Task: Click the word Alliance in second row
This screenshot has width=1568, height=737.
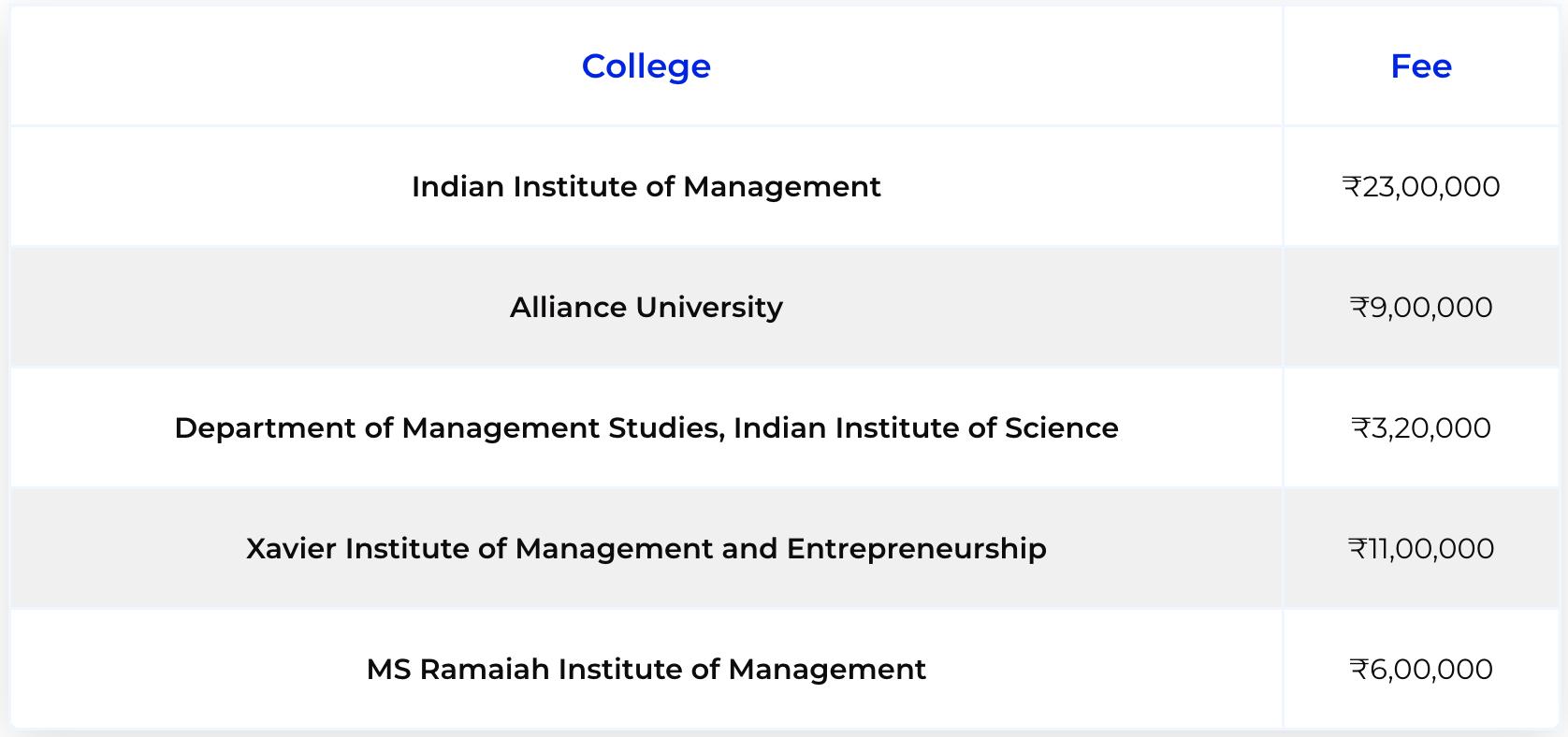Action: 568,307
